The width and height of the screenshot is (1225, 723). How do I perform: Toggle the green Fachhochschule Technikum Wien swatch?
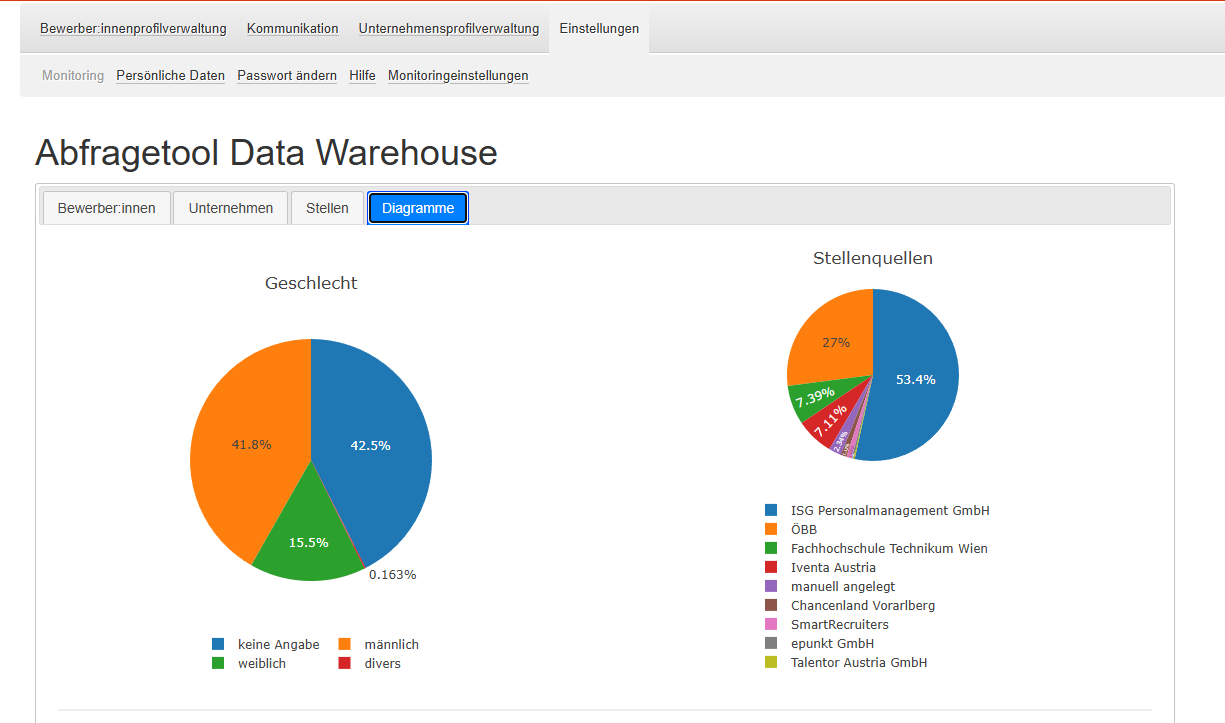(x=771, y=548)
